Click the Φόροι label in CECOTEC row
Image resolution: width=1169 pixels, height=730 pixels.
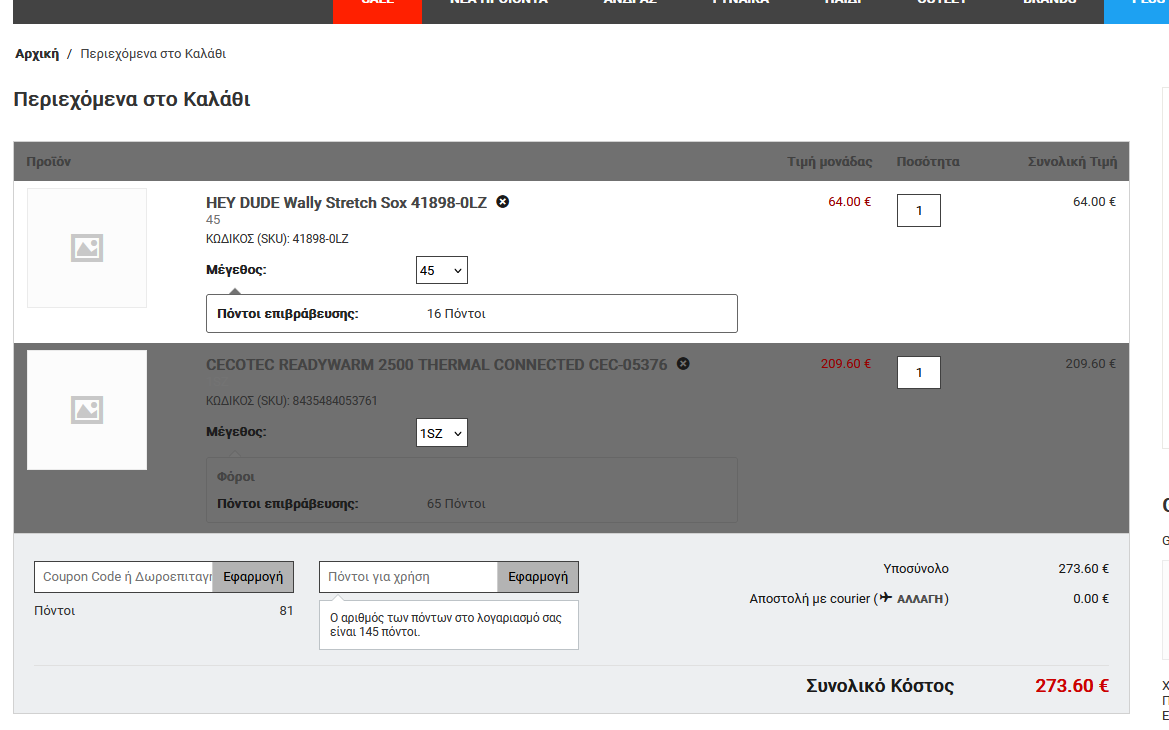[236, 476]
